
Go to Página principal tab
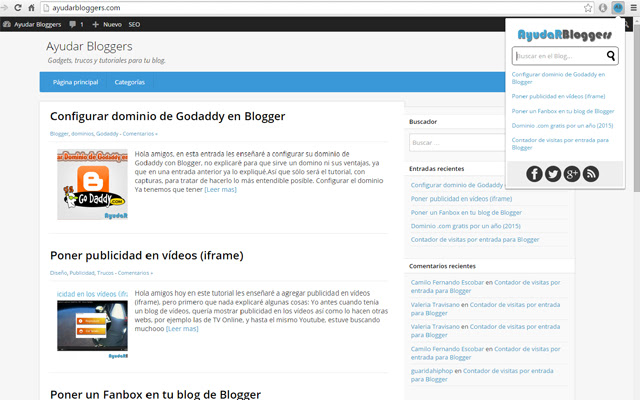click(x=76, y=82)
